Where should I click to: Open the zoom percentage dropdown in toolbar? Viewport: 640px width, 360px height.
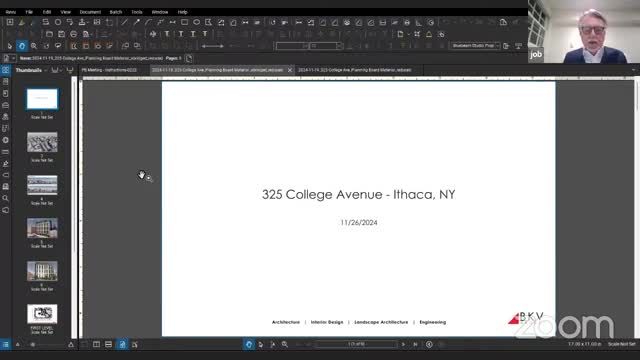point(339,46)
